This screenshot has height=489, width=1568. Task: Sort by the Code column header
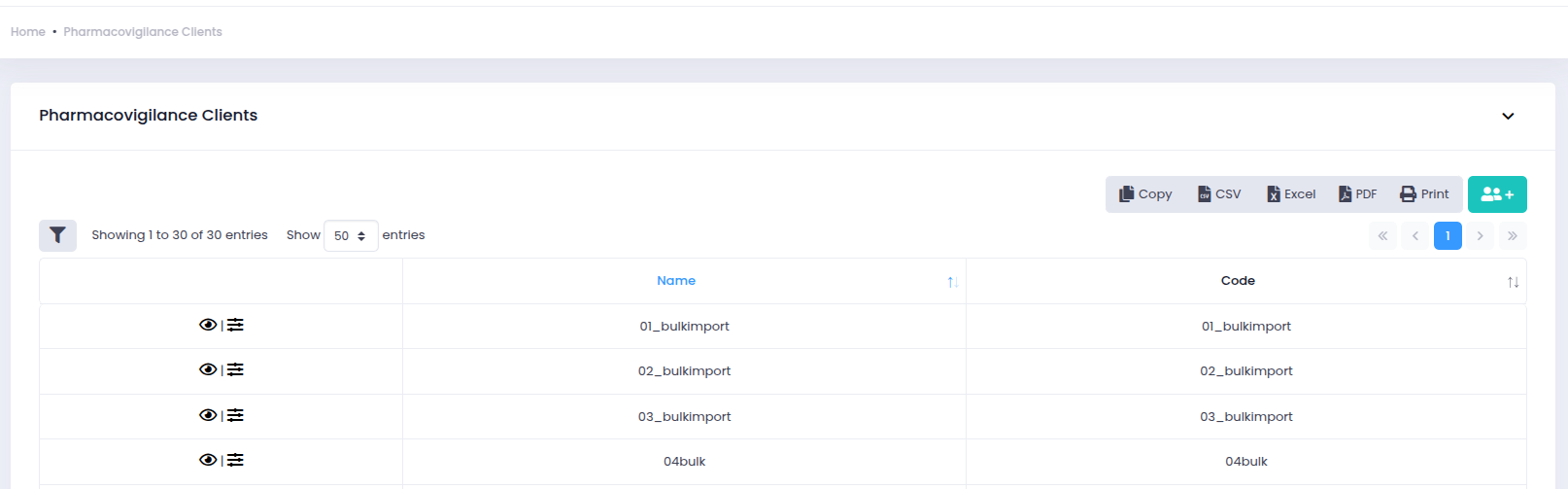(x=1246, y=281)
